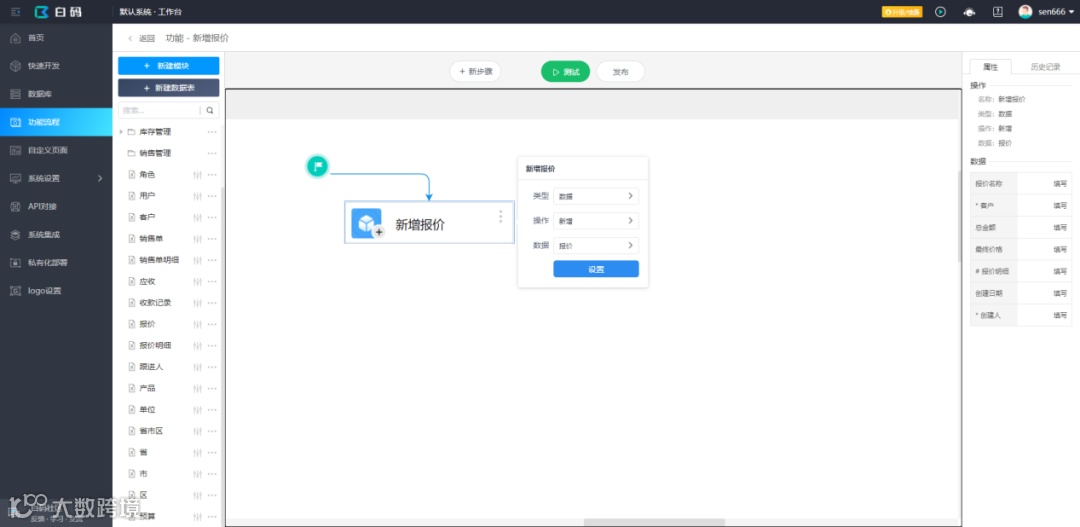Click the 新建数据表 button

tap(169, 87)
